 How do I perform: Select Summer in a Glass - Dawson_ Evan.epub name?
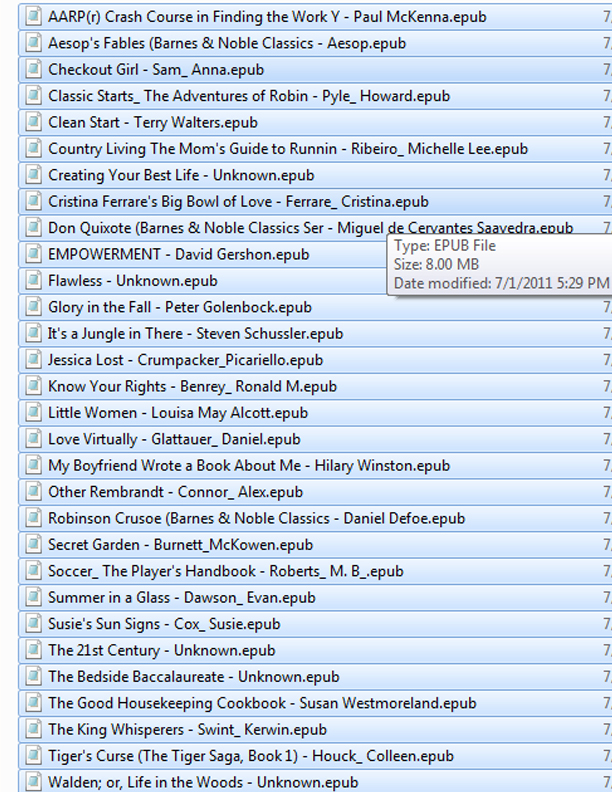tap(182, 597)
